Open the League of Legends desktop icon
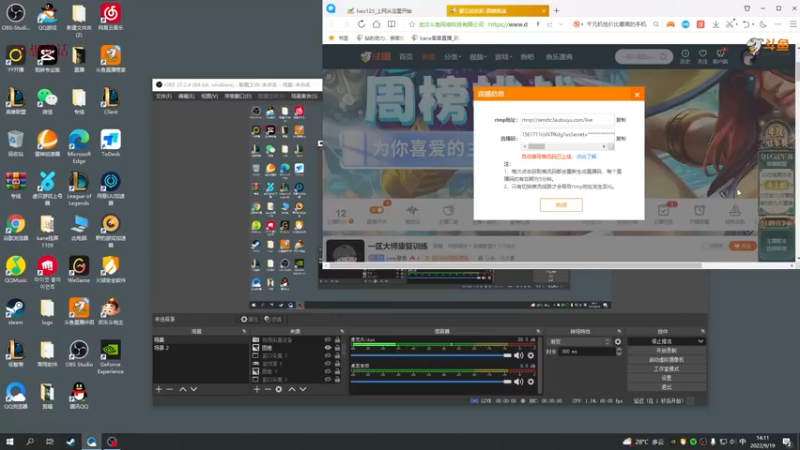800x450 pixels. (x=79, y=188)
